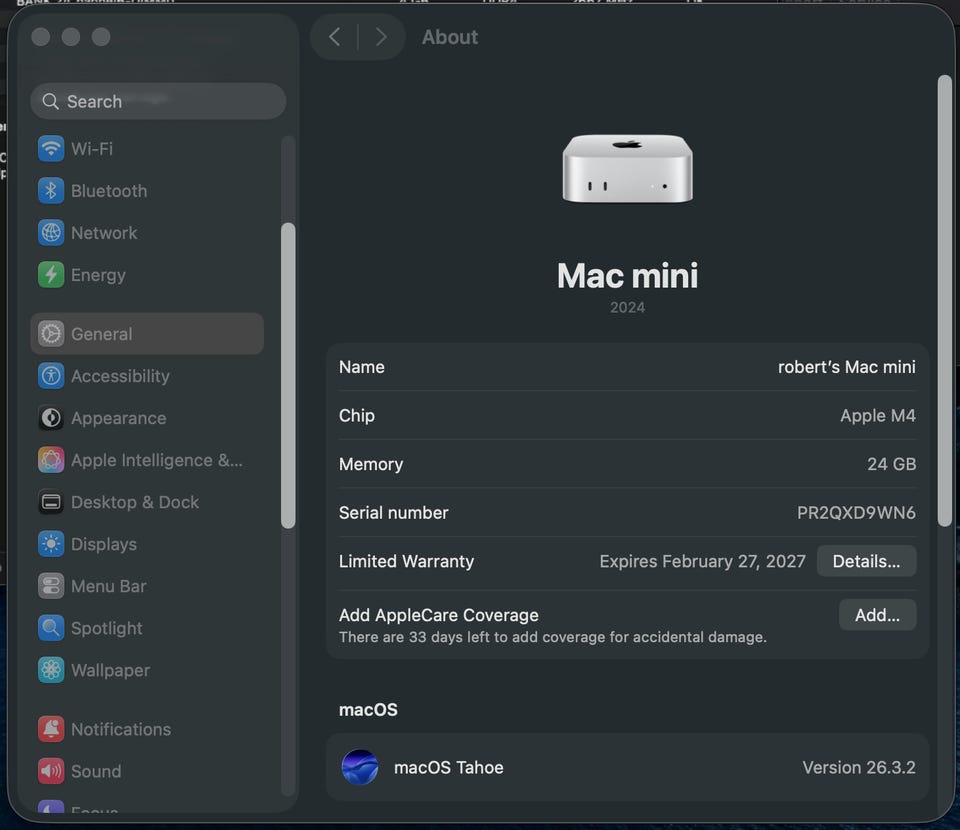The width and height of the screenshot is (960, 830).
Task: Click the "Name" row label
Action: (362, 367)
